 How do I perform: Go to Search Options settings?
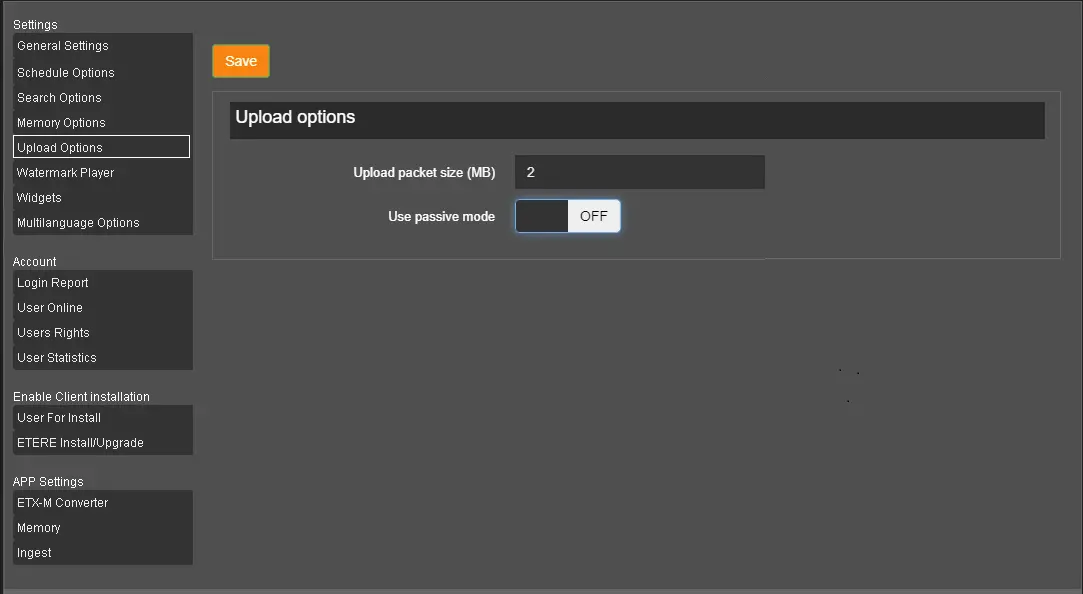(x=60, y=98)
